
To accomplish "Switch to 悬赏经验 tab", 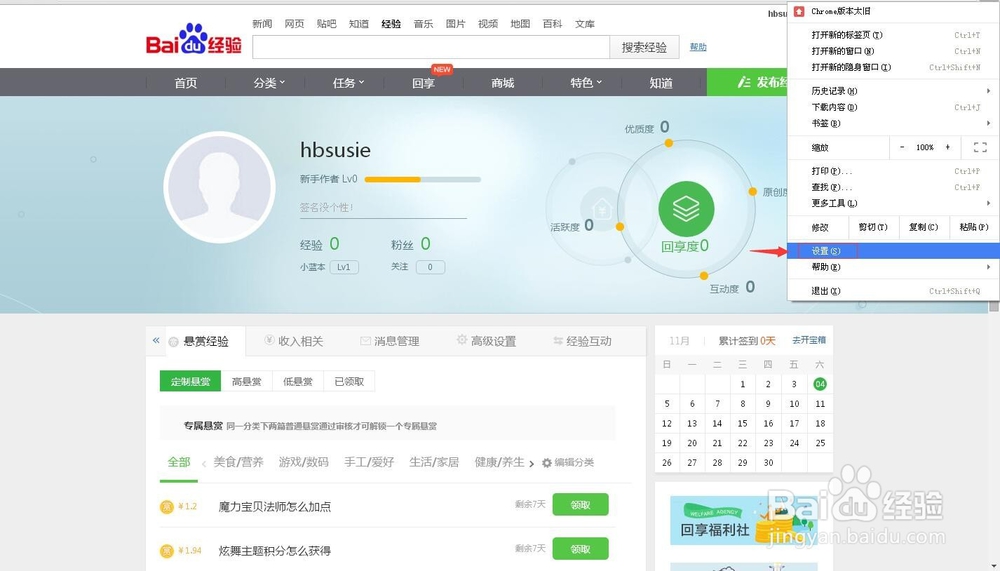I will [x=205, y=341].
